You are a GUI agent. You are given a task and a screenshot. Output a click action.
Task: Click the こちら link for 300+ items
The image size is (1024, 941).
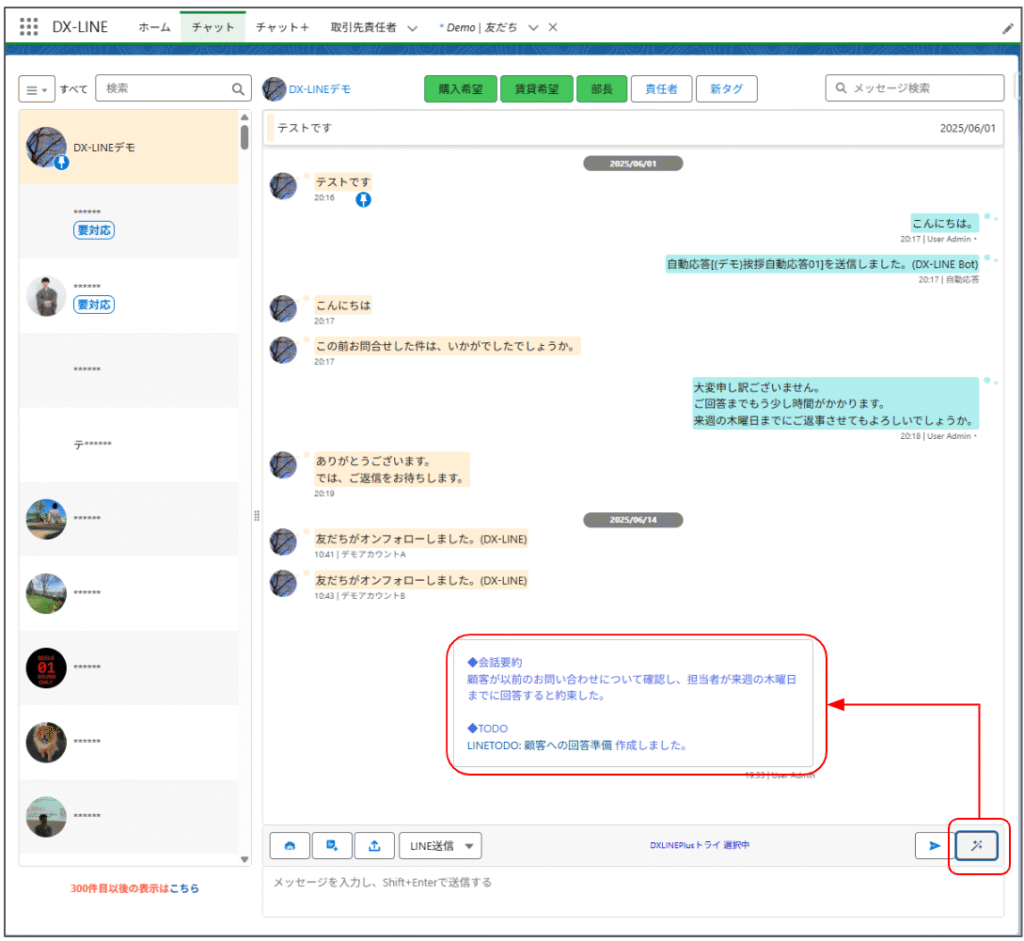(183, 888)
